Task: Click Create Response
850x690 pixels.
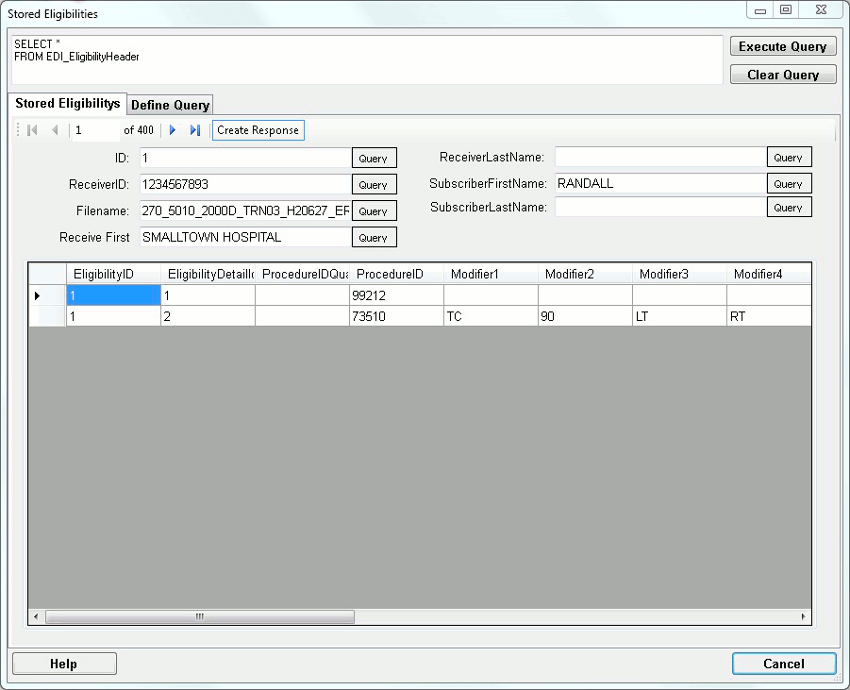Action: click(x=258, y=130)
